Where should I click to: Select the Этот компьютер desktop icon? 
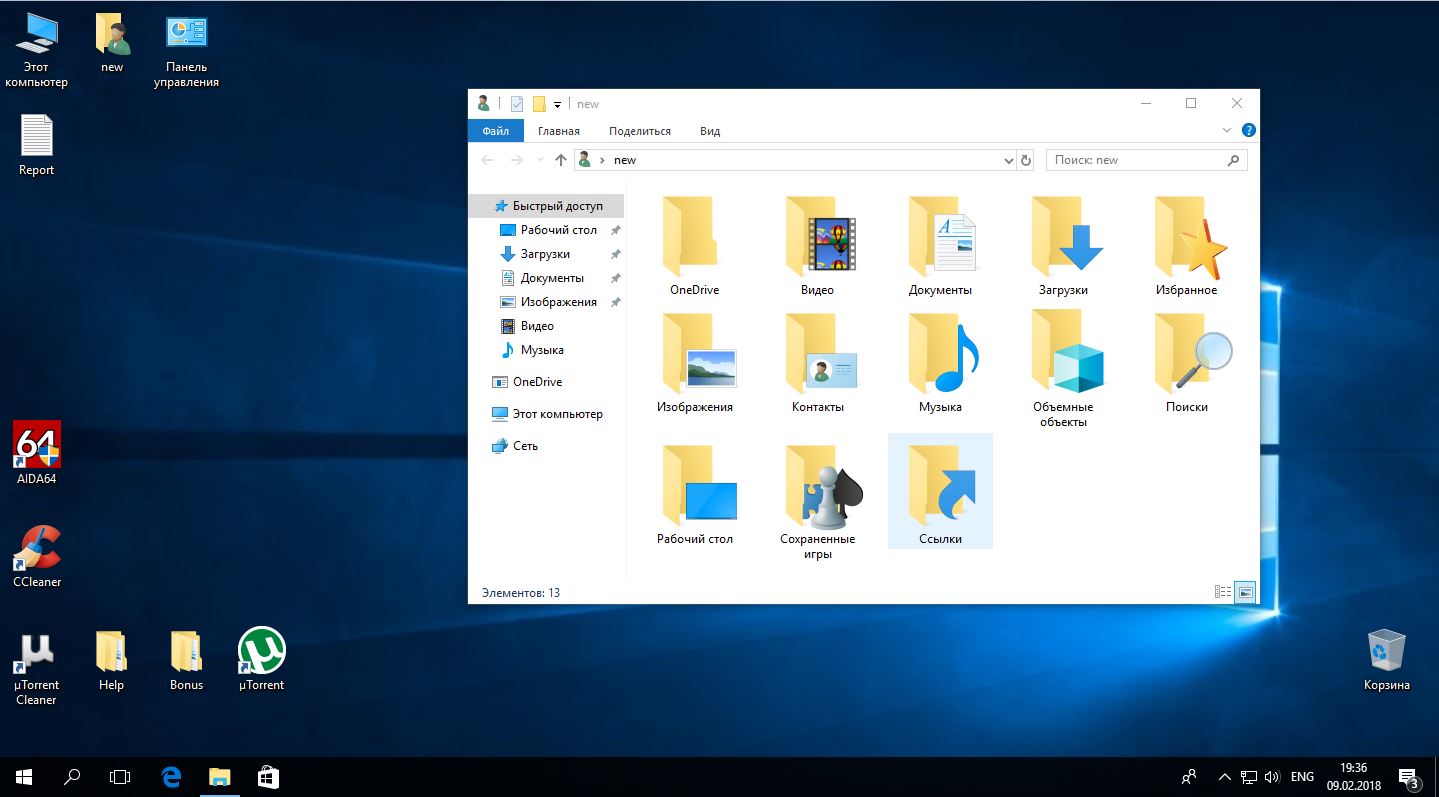36,52
